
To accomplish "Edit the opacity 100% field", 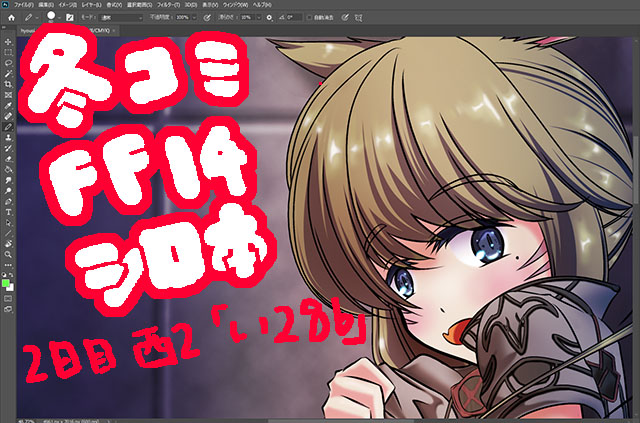I will [x=182, y=18].
